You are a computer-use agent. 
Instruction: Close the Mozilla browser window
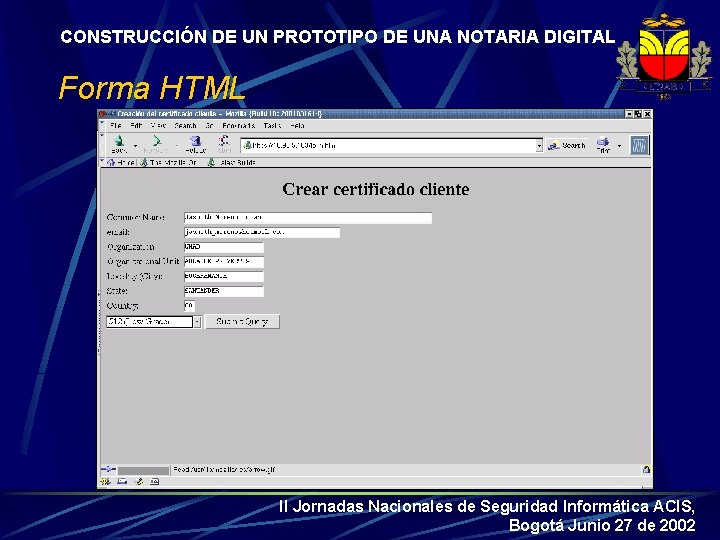pos(647,114)
